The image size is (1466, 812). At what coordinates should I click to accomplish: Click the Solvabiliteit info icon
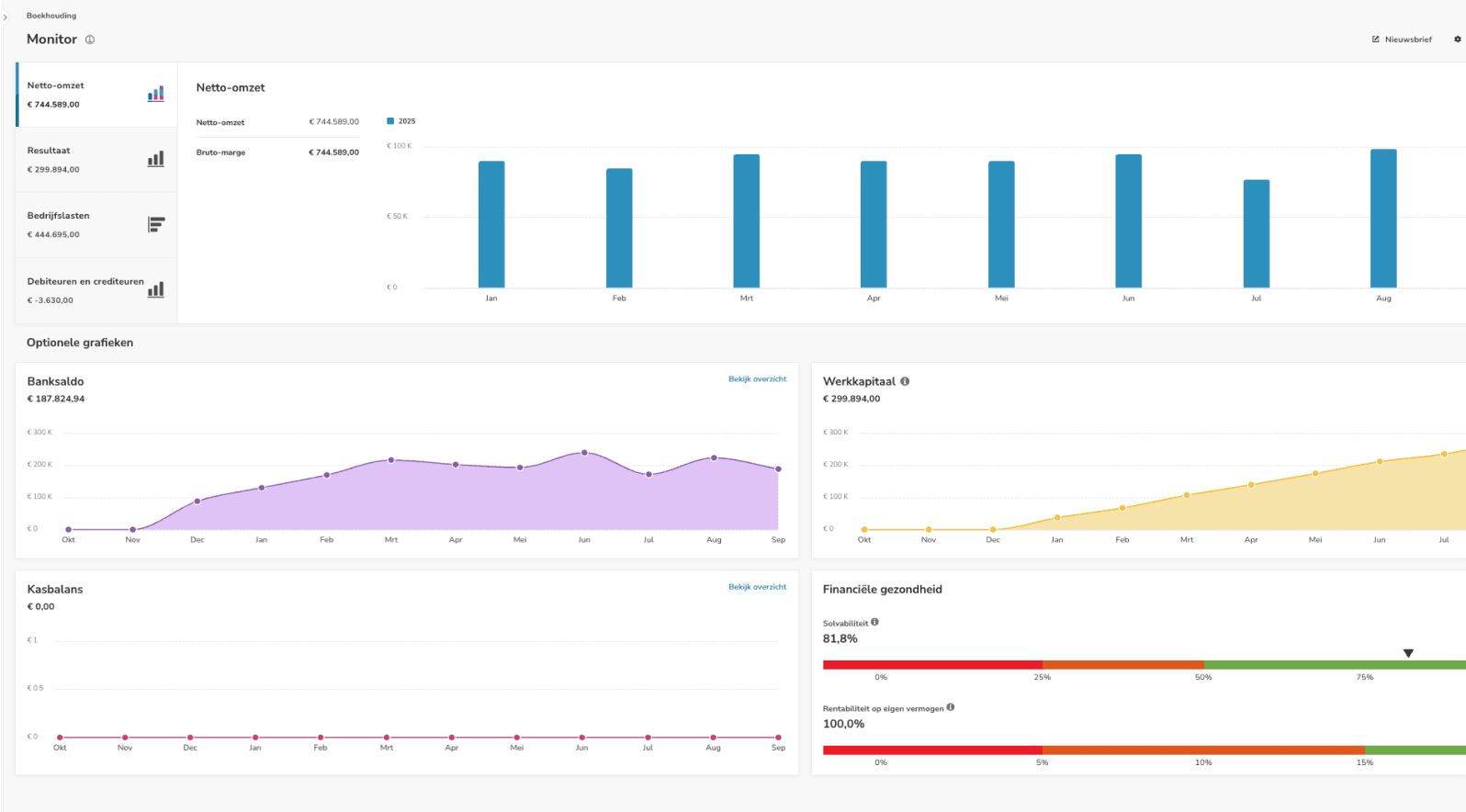(874, 622)
